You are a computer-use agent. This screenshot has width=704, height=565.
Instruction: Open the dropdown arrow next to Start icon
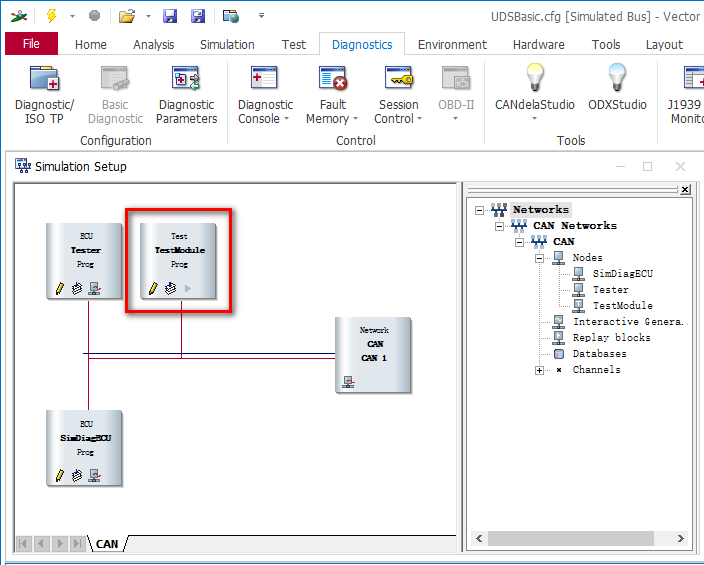click(72, 17)
